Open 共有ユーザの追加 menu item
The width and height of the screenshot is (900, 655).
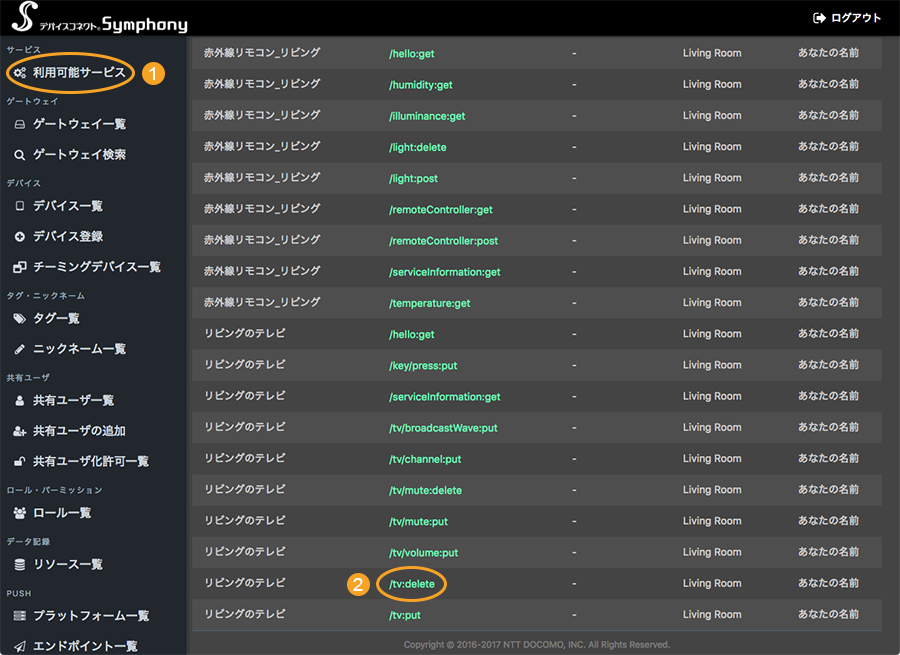[79, 431]
